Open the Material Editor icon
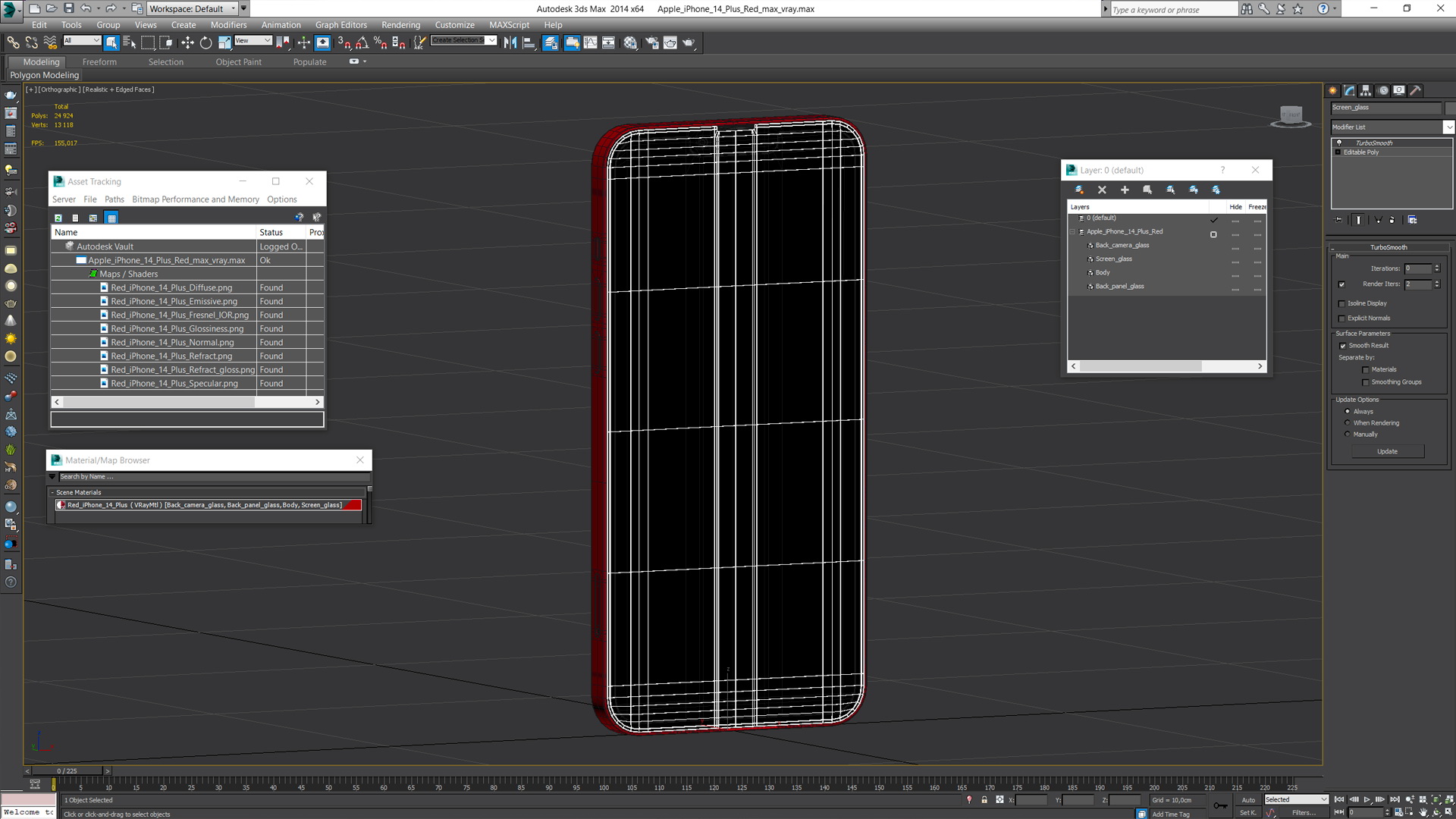1456x819 pixels. [630, 42]
